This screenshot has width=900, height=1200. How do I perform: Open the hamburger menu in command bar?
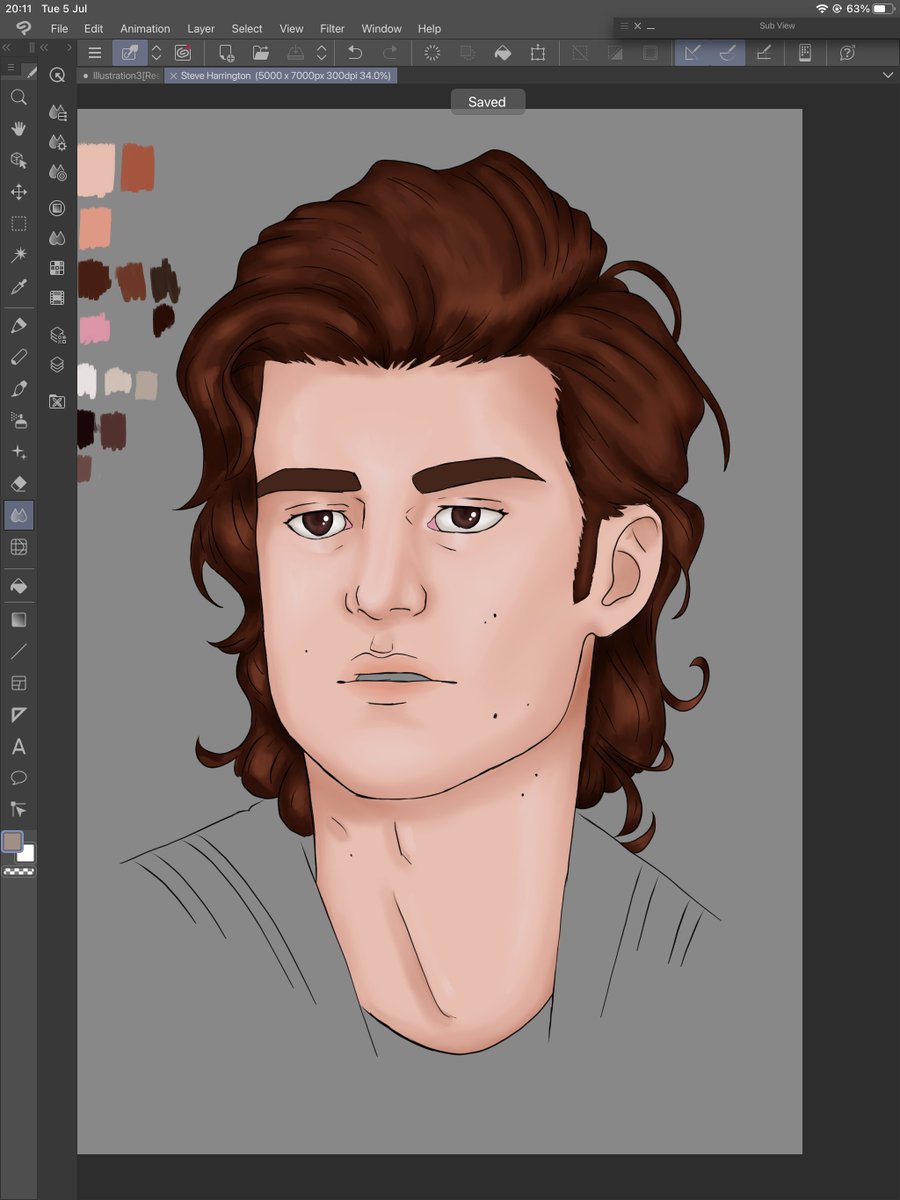[94, 53]
